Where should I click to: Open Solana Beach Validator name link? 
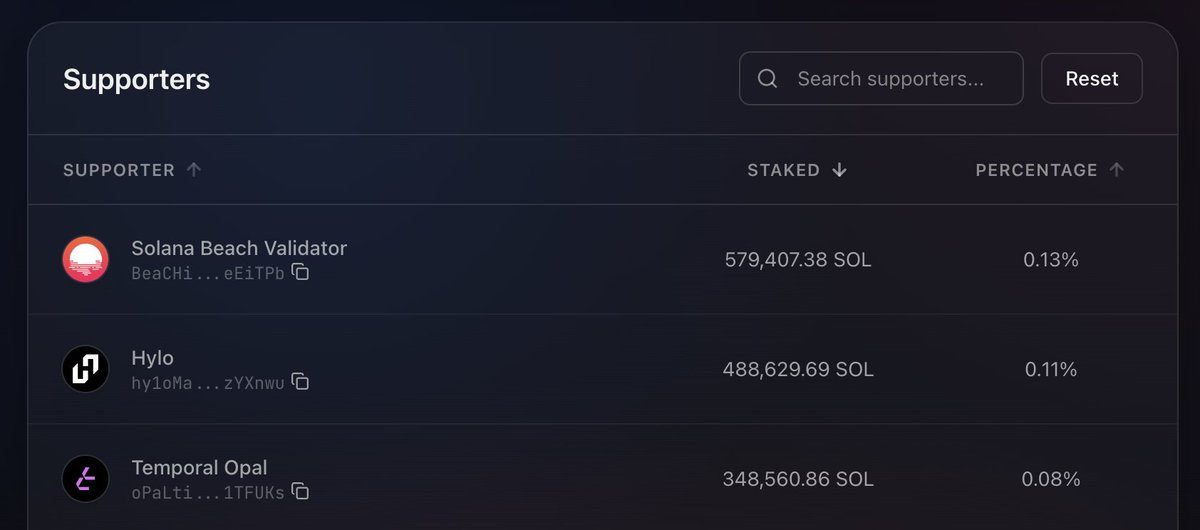click(x=239, y=248)
